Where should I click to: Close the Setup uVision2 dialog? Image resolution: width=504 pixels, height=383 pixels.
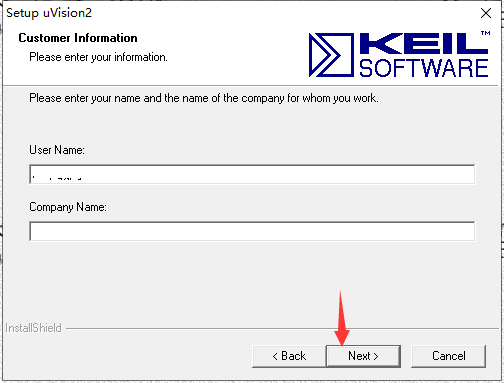(x=486, y=13)
